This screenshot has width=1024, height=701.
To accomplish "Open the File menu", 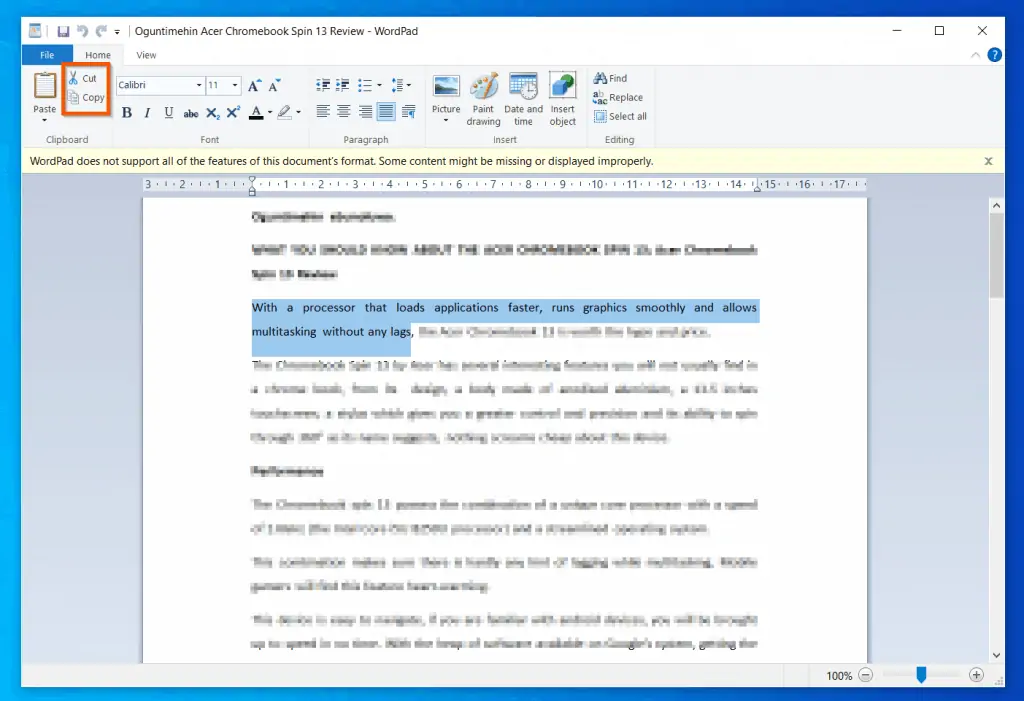I will pos(46,55).
